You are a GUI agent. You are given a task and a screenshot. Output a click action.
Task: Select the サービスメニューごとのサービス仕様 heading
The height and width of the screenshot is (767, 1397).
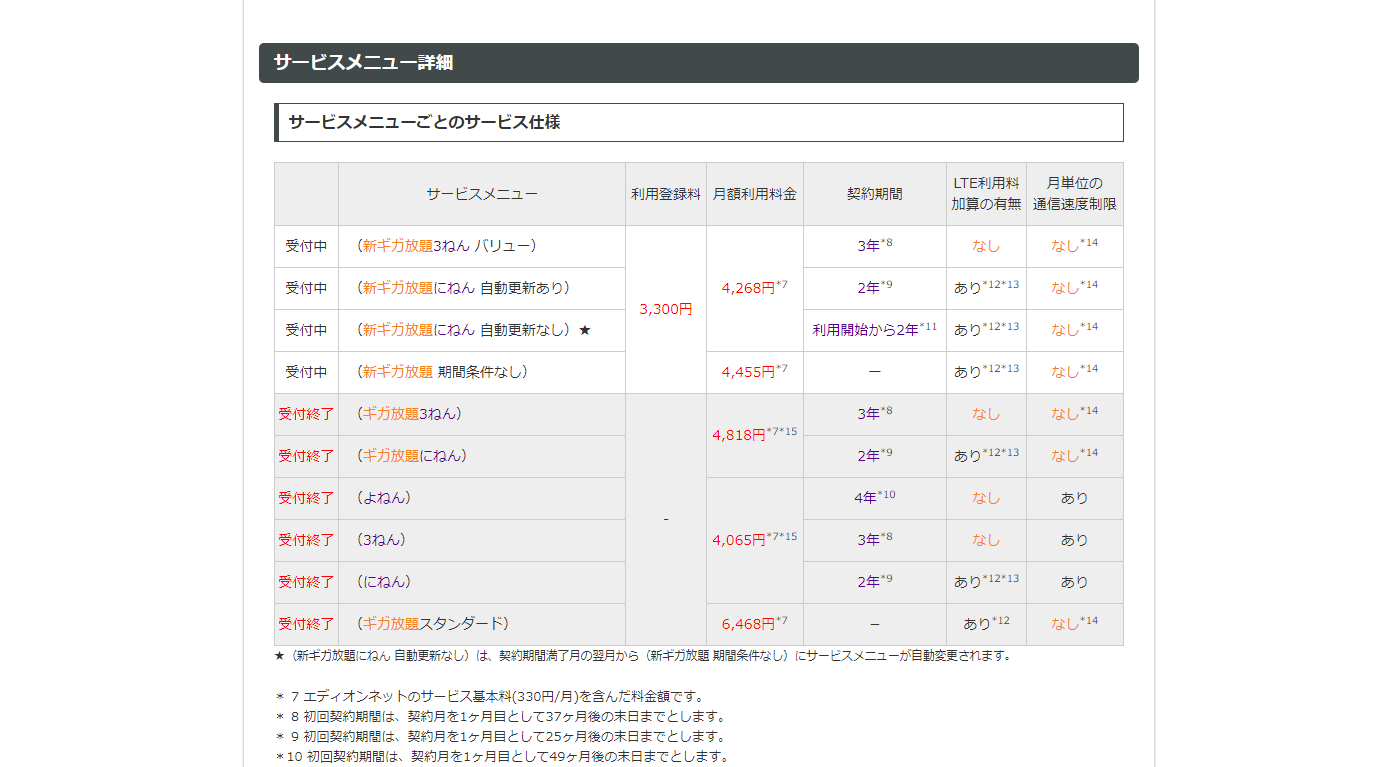[x=699, y=122]
